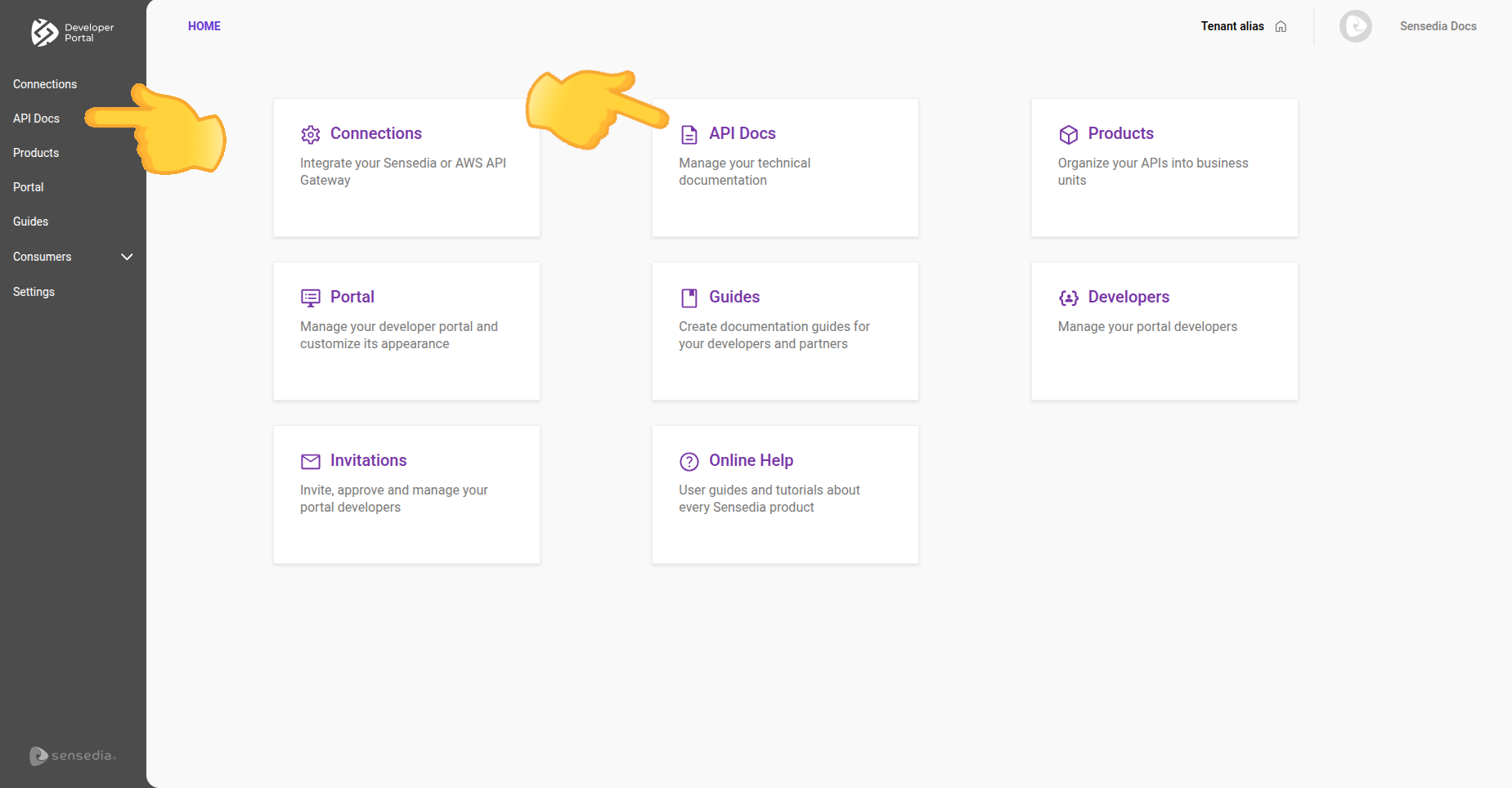Click the home icon beside Tenant alias
1512x788 pixels.
[x=1281, y=26]
